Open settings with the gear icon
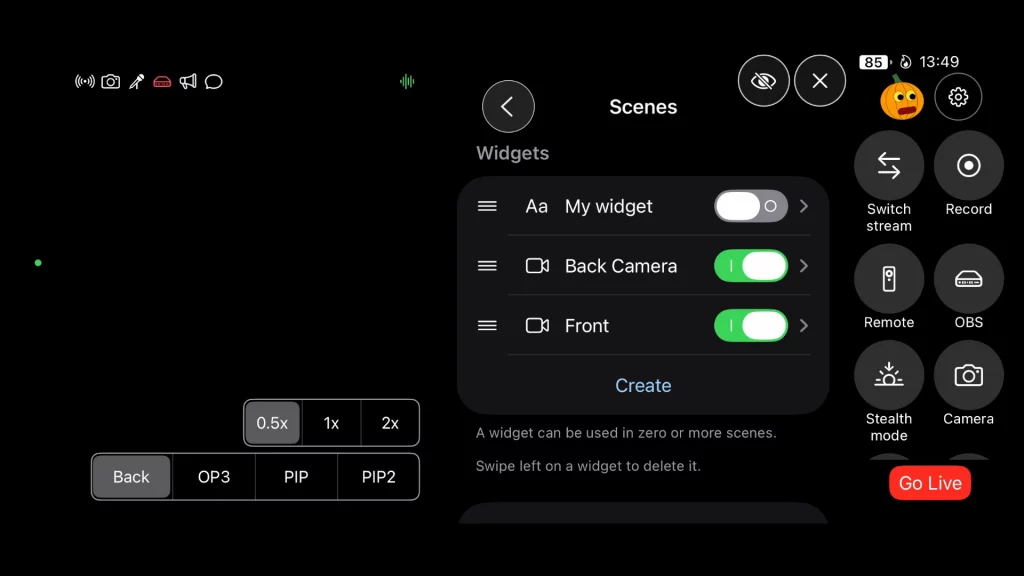Screen dimensions: 1024x576 (958, 97)
